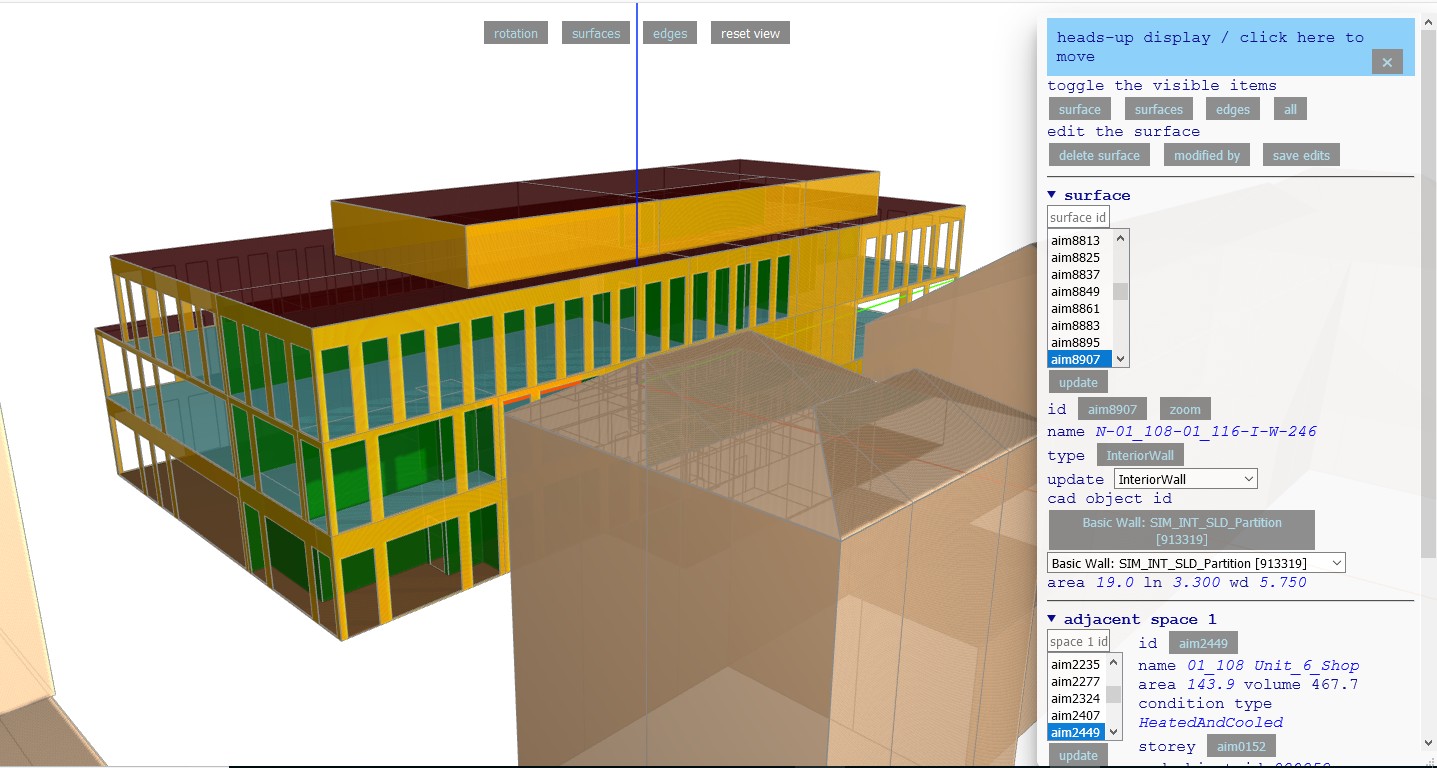Toggle surfaces visibility from top toolbar
This screenshot has width=1437, height=768.
pyautogui.click(x=596, y=33)
